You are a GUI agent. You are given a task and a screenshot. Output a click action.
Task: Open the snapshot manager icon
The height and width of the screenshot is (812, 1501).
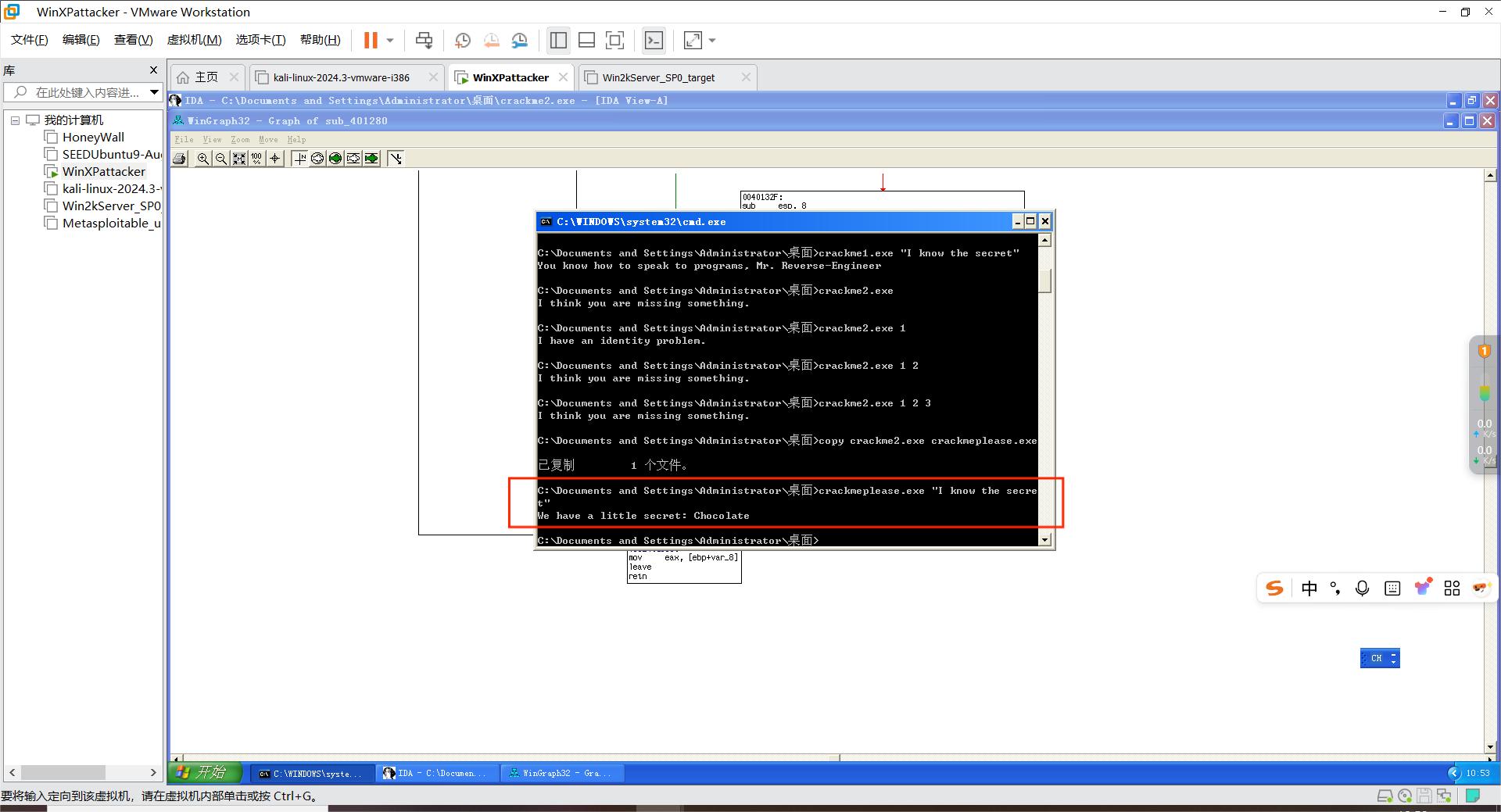tap(520, 40)
